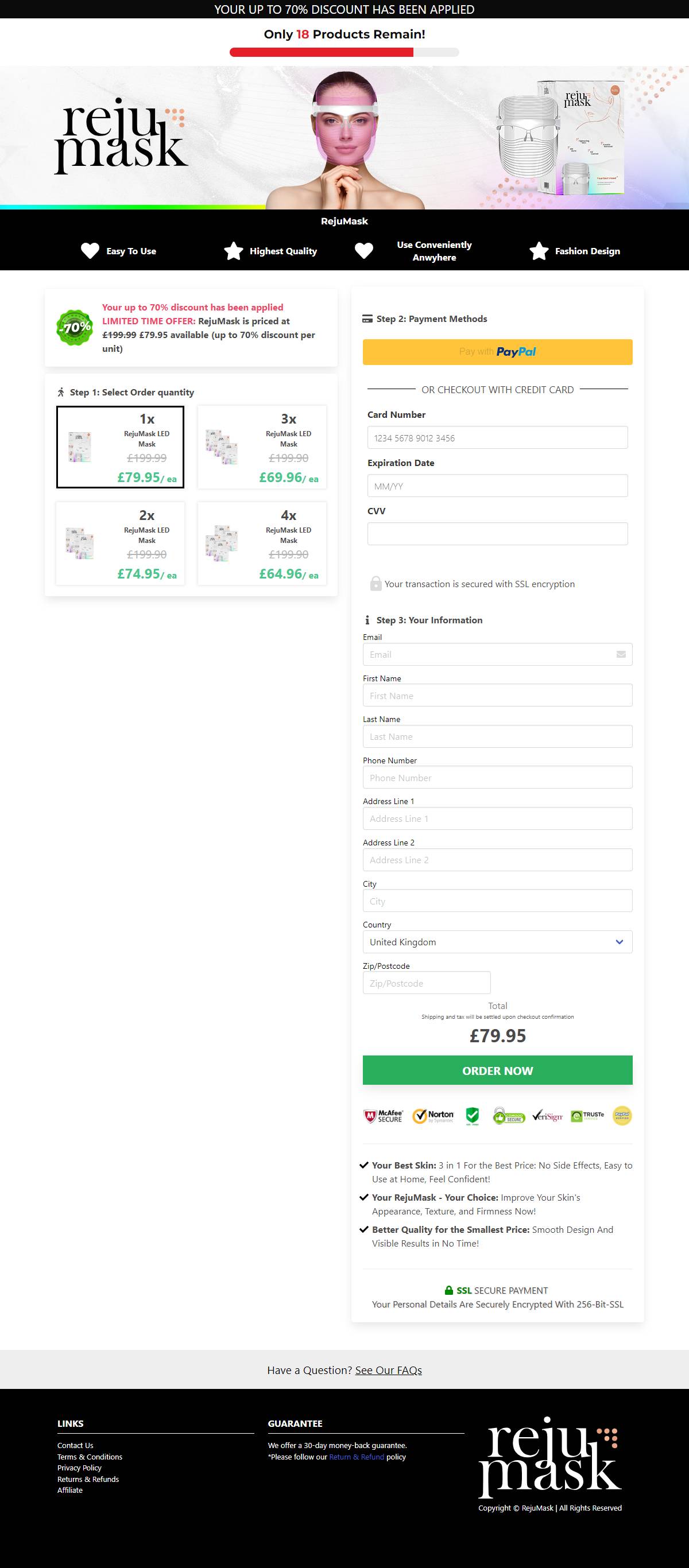The height and width of the screenshot is (1568, 689).
Task: Focus the Zip/Postcode input field
Action: [x=427, y=983]
